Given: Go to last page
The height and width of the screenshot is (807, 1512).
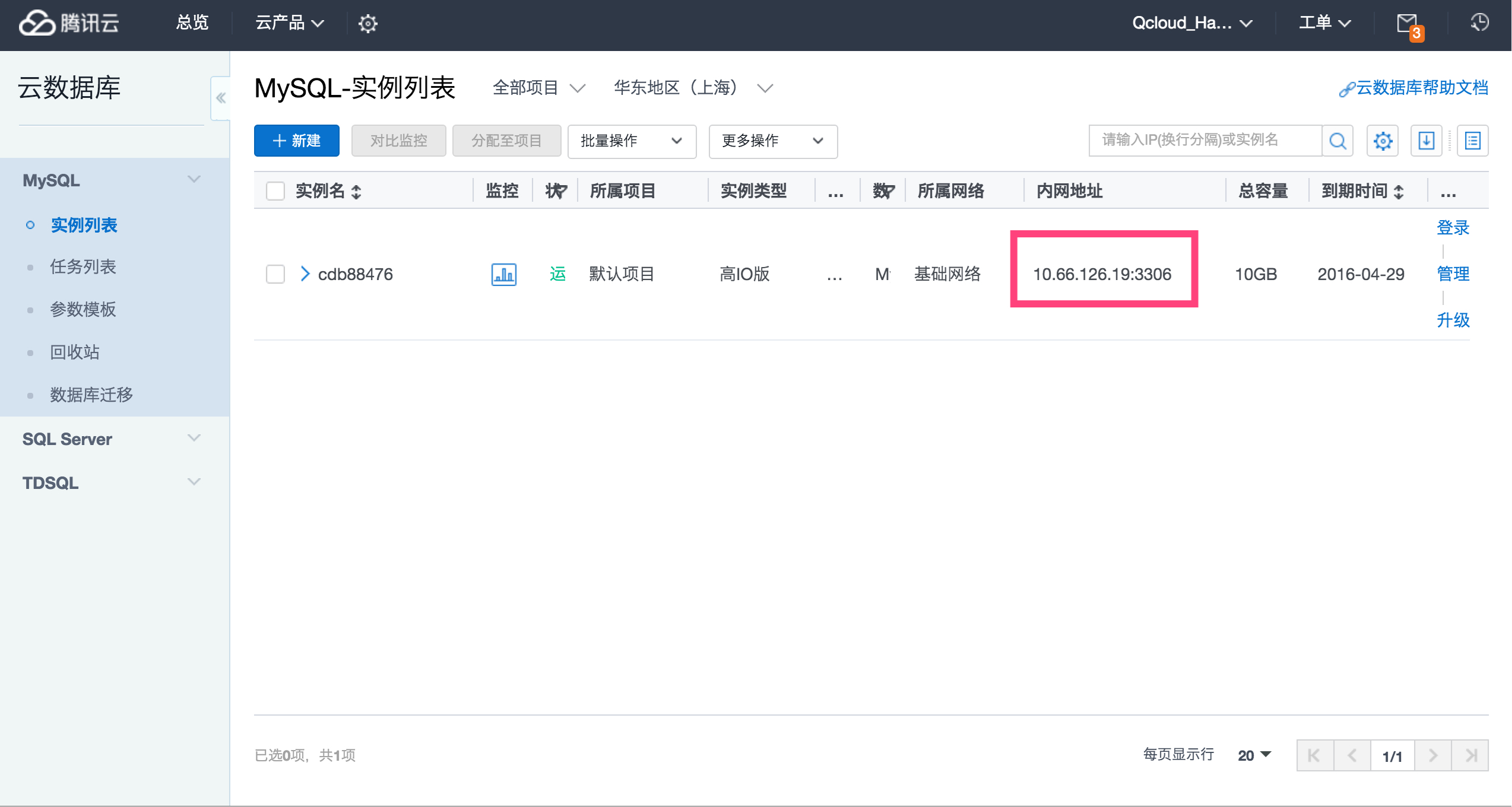Looking at the screenshot, I should tap(1470, 755).
